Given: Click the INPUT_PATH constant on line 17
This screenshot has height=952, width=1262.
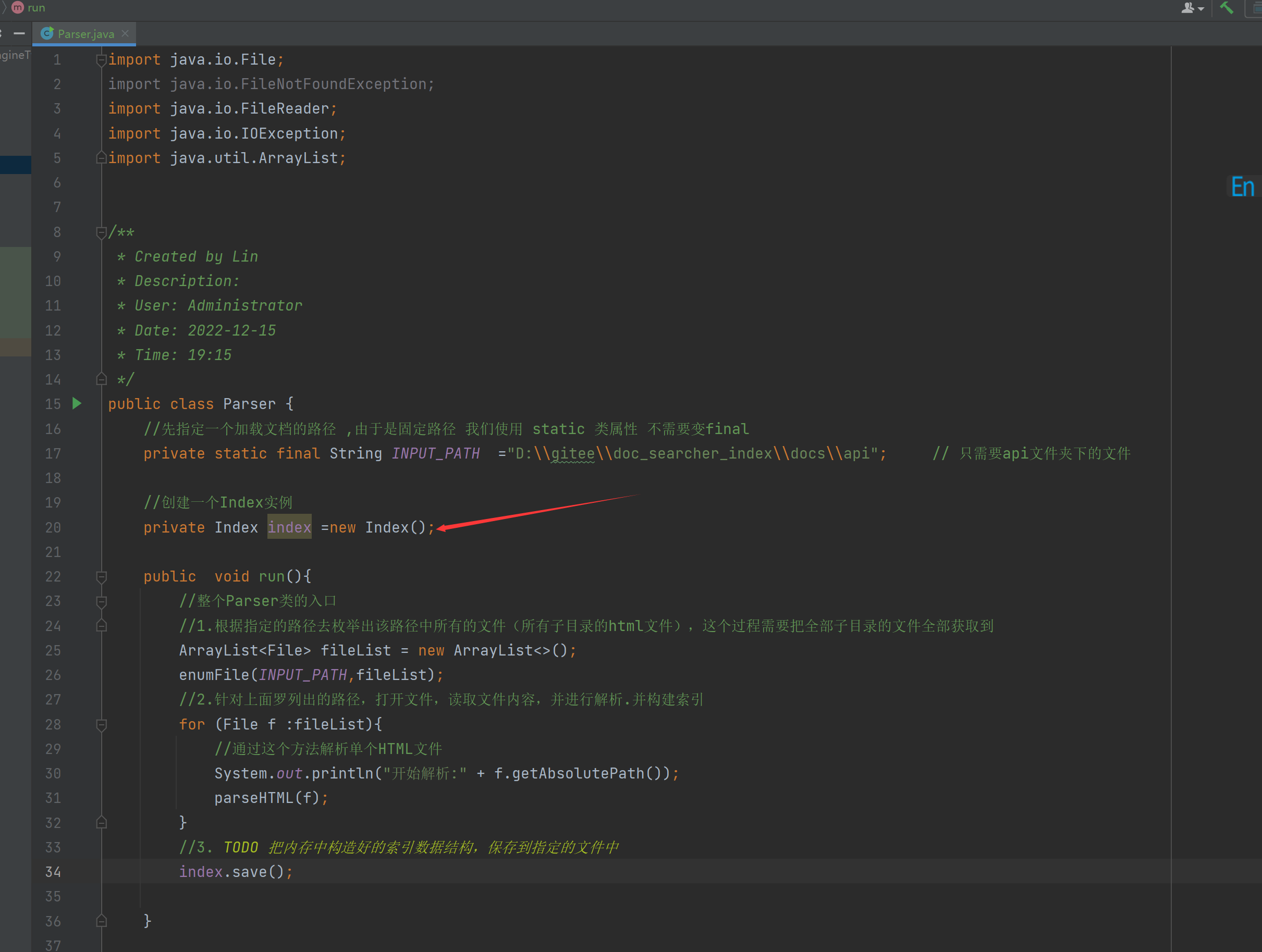Looking at the screenshot, I should click(436, 453).
